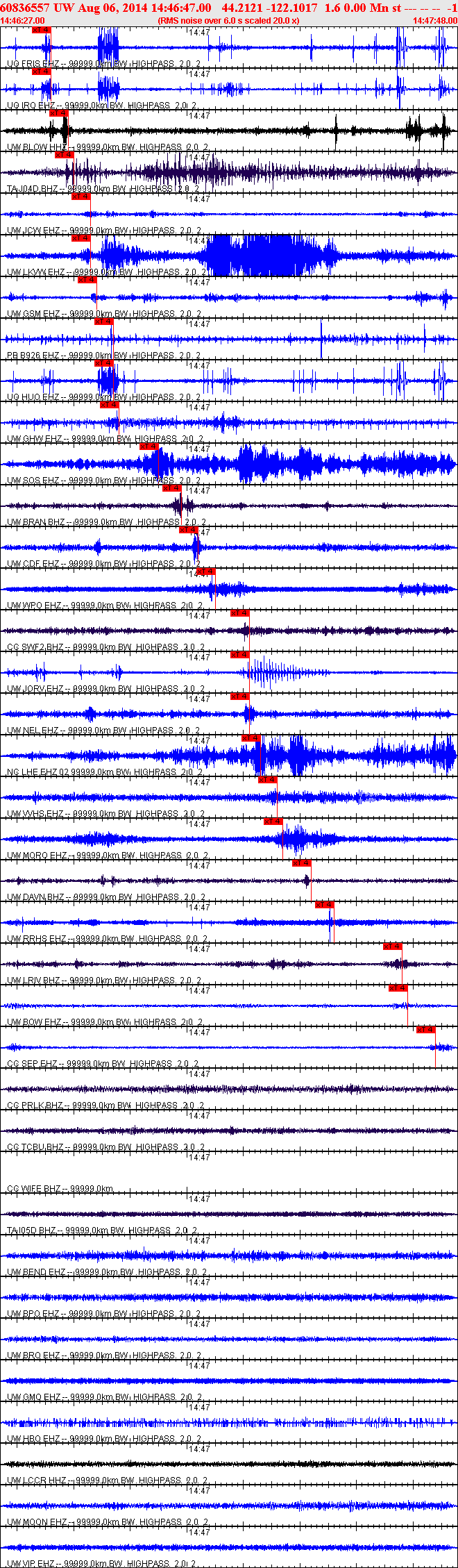Click the "UO IRO EHZ" station label
This screenshot has height=1568, width=458.
tap(31, 106)
